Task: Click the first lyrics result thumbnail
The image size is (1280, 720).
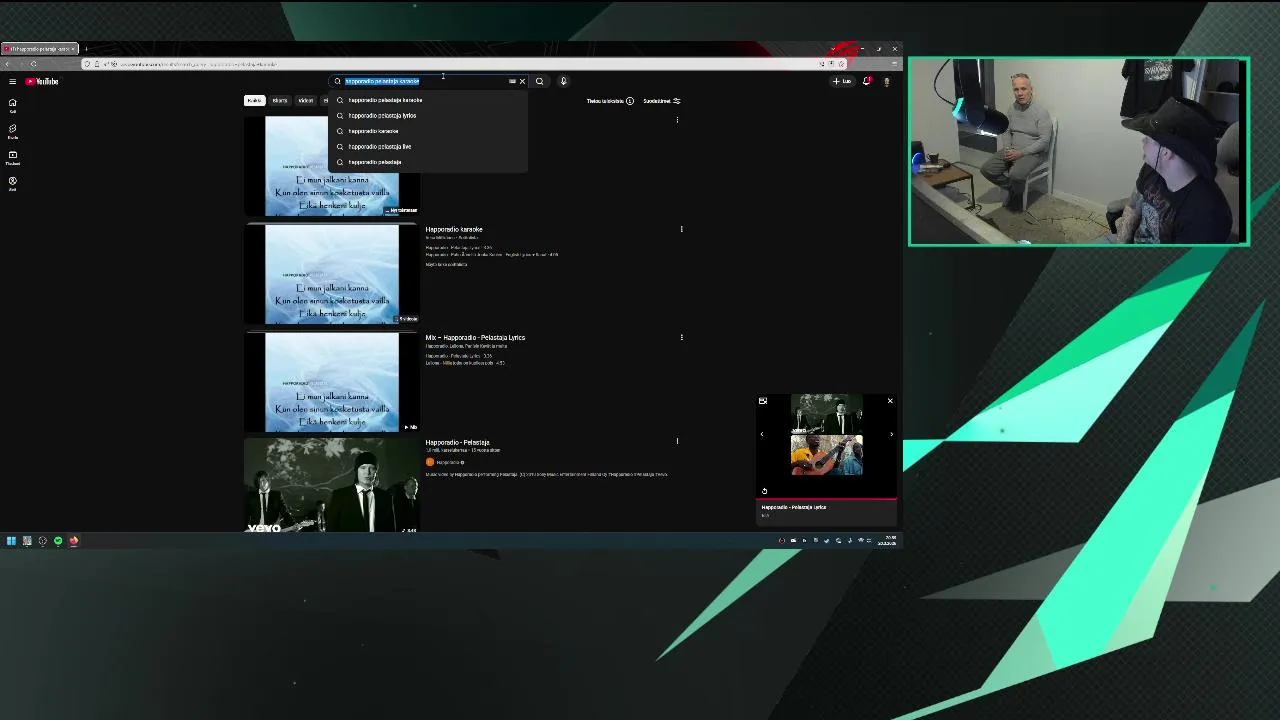Action: (x=332, y=166)
